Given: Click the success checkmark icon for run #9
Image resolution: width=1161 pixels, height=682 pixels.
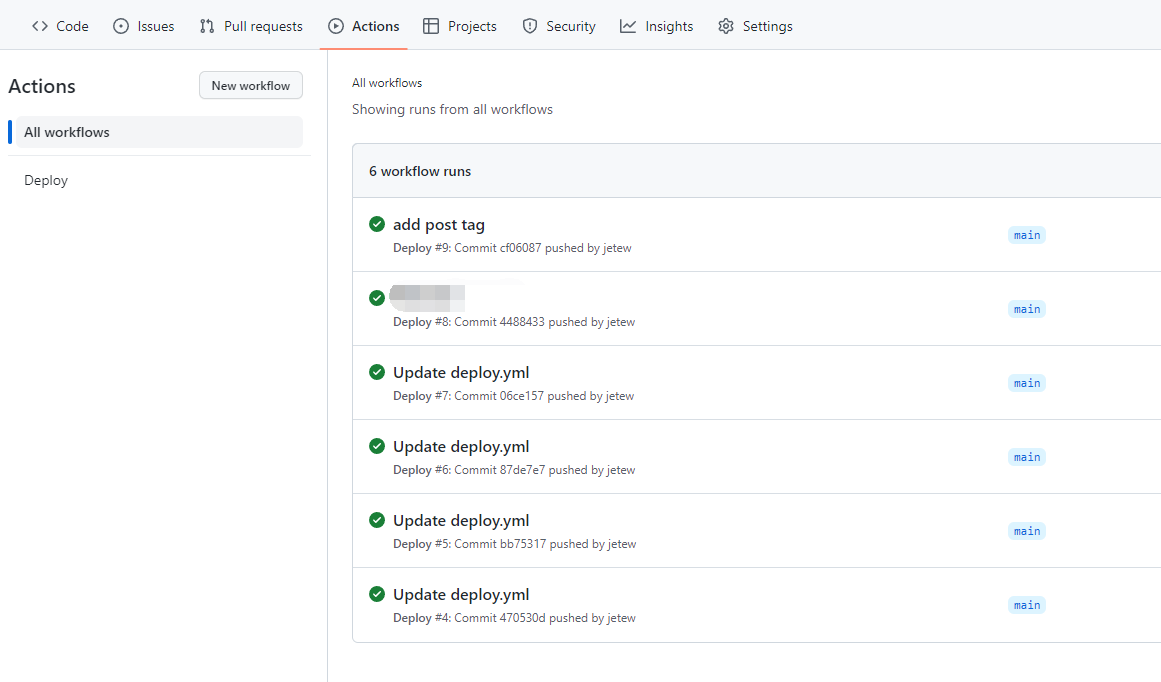Looking at the screenshot, I should pos(377,224).
